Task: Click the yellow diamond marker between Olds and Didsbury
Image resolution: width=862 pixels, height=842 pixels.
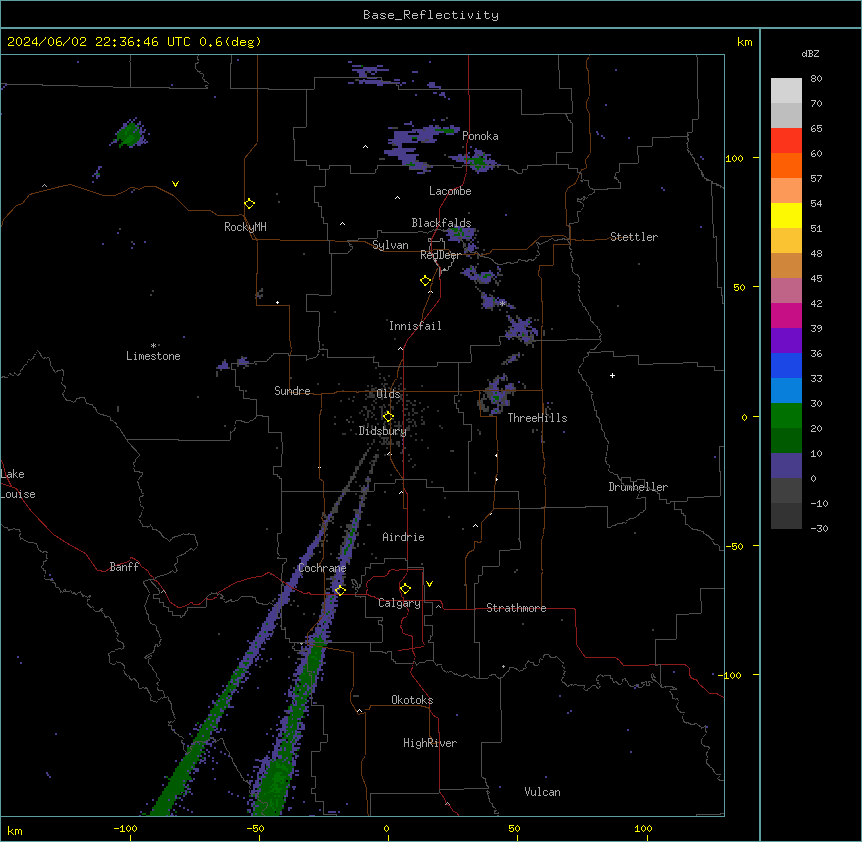Action: 388,416
